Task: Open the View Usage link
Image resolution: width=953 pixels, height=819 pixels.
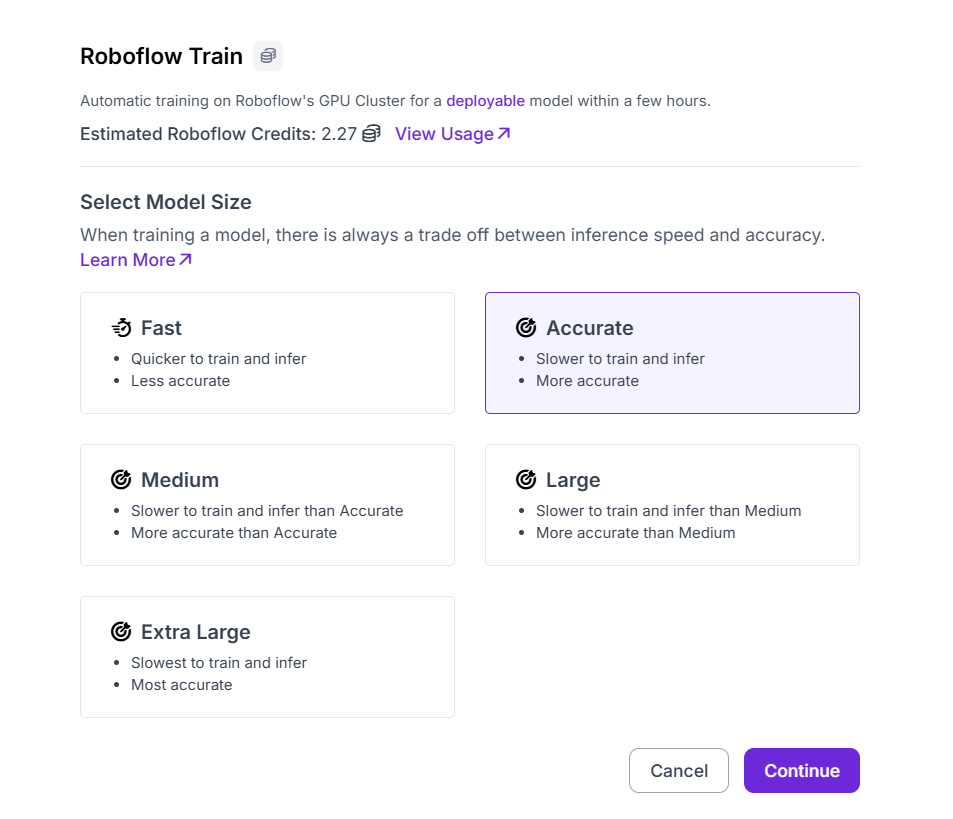Action: pos(444,134)
